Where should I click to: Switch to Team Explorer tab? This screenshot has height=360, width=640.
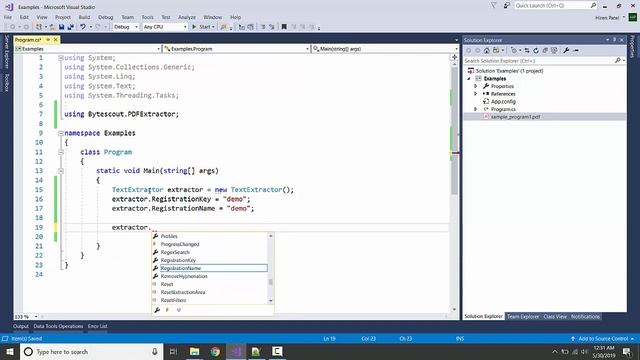coord(523,317)
